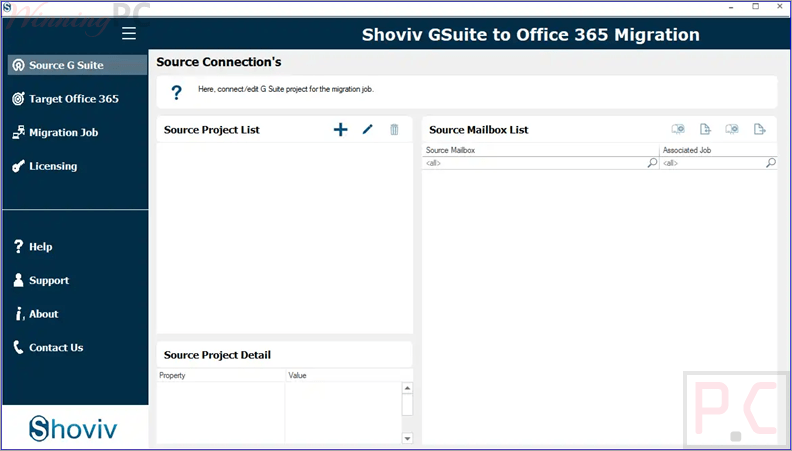Click the blue question mark help icon
This screenshot has width=792, height=451.
pos(176,92)
